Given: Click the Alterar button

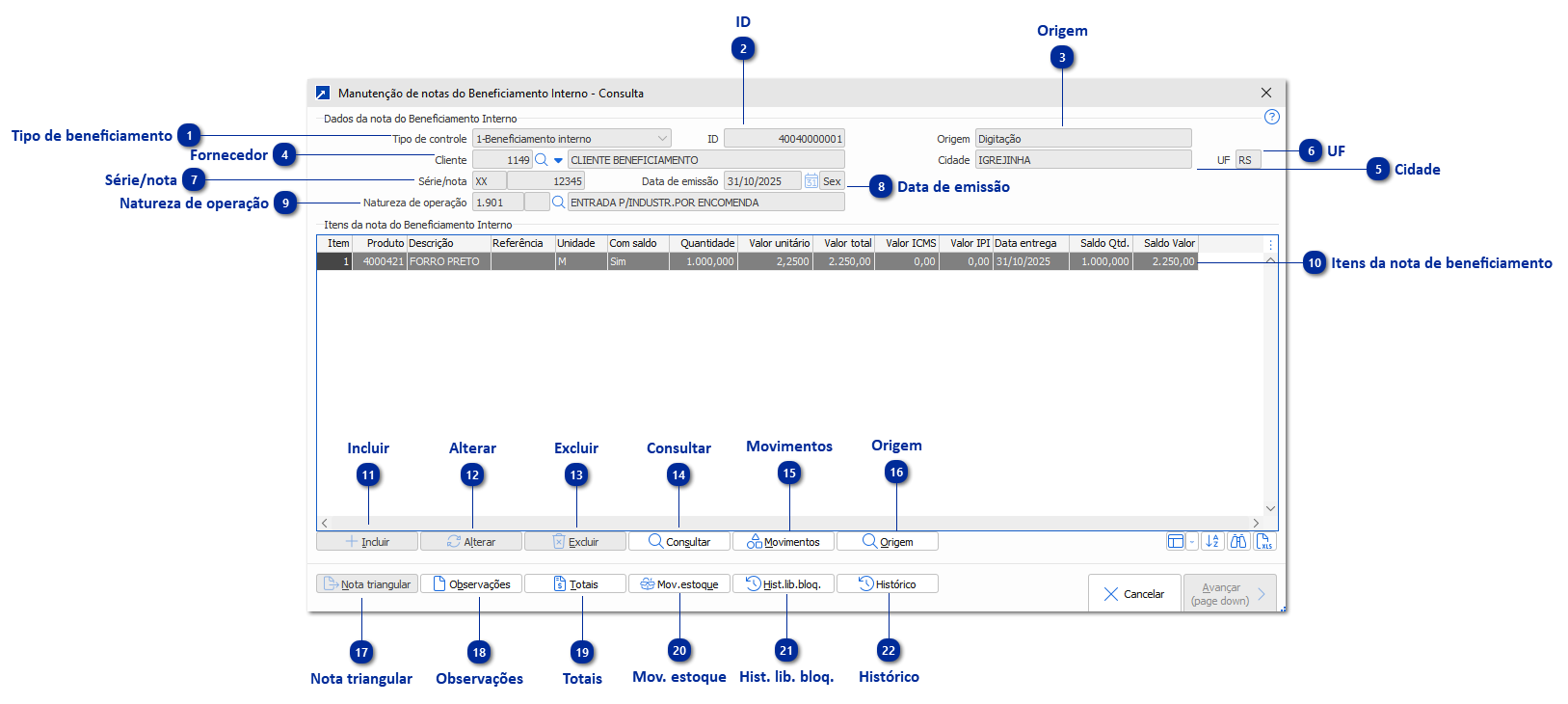Looking at the screenshot, I should pos(471,542).
